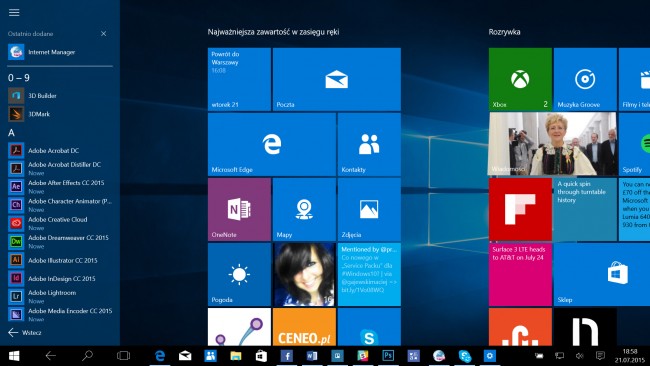Launch the Microsoft Edge tile
Screen dimensions: 650x366
click(272, 144)
